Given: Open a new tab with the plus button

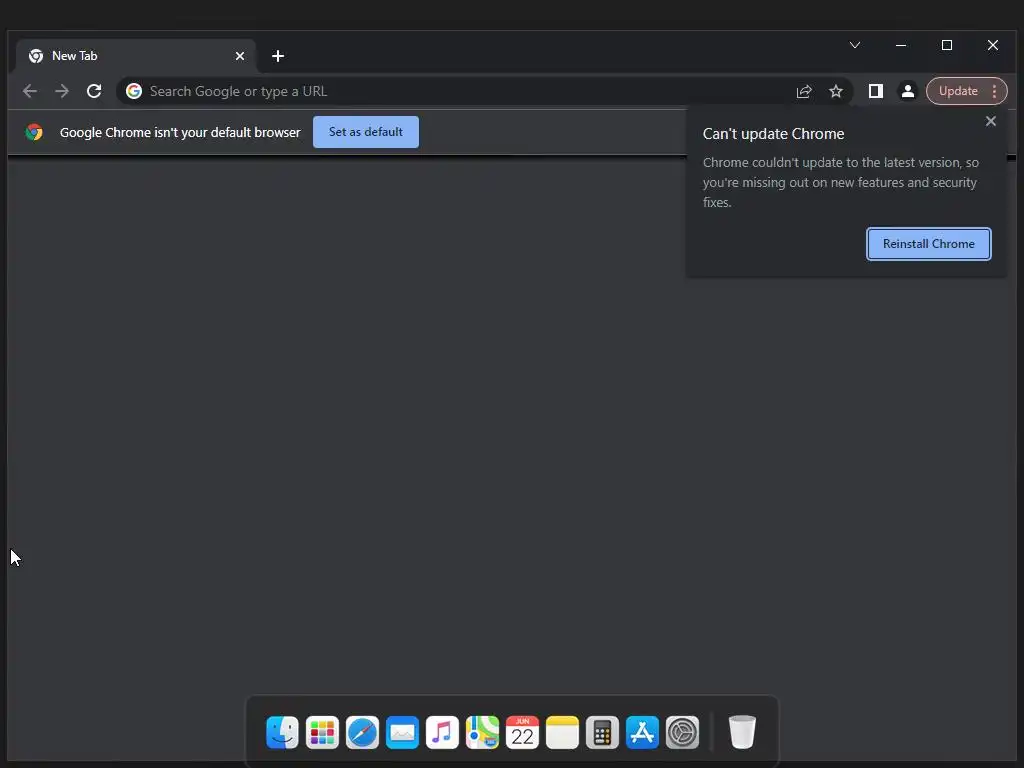Looking at the screenshot, I should (278, 56).
